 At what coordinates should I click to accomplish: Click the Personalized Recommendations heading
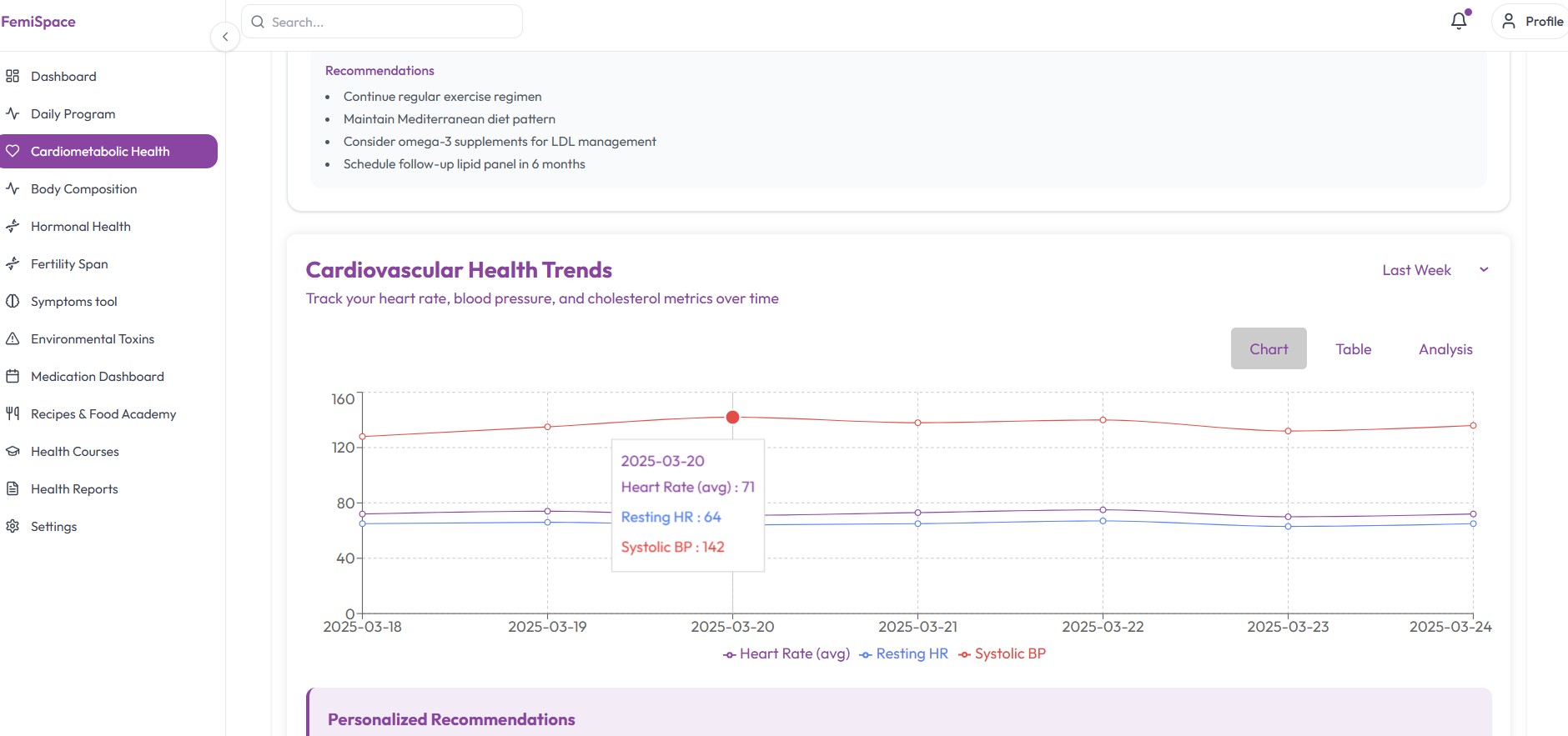(451, 719)
